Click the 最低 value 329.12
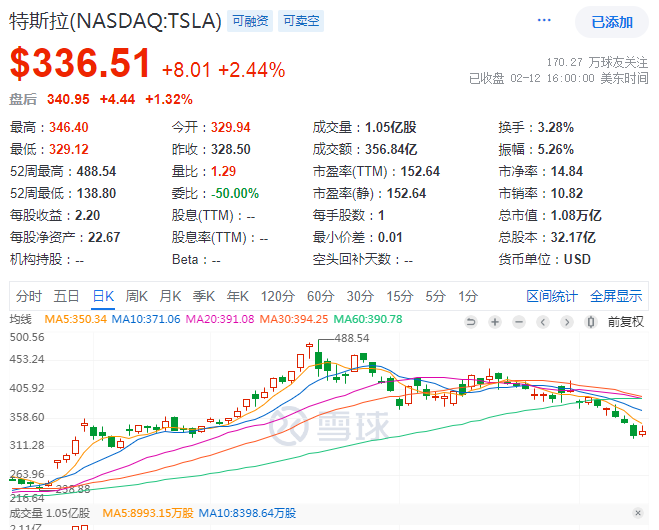Screen dimensions: 659x530 click(x=69, y=149)
